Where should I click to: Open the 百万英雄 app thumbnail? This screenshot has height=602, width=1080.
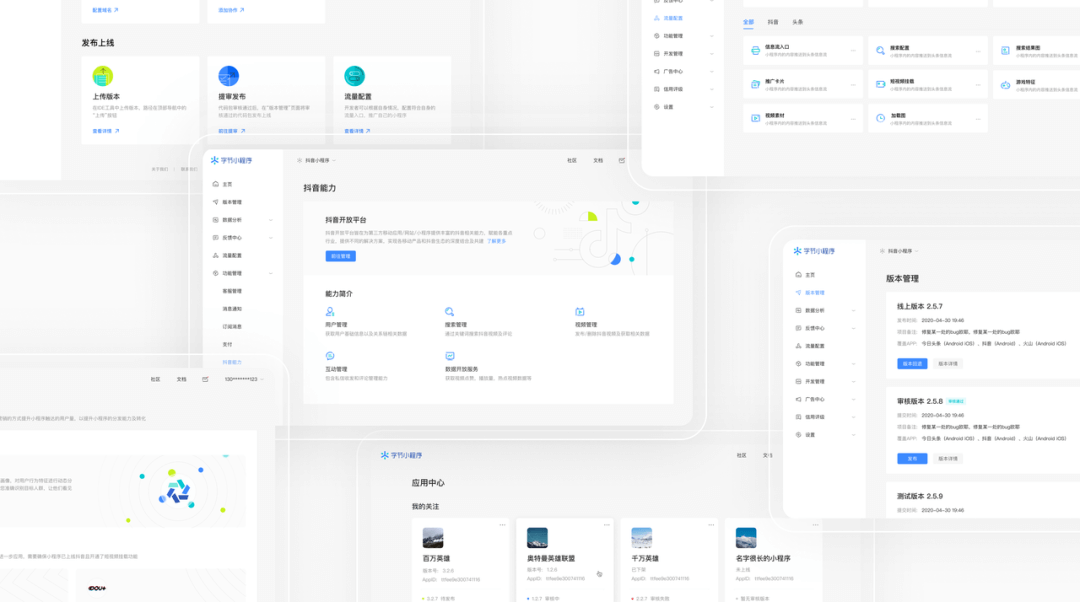point(433,538)
